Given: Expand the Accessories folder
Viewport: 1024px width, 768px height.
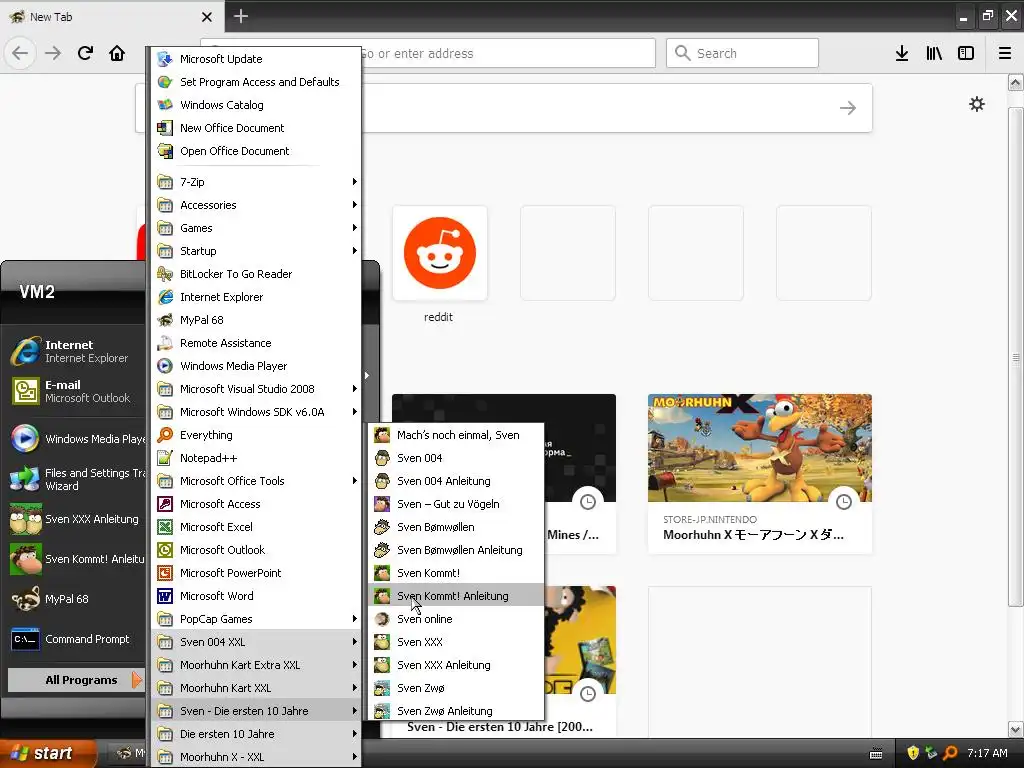Looking at the screenshot, I should point(256,205).
